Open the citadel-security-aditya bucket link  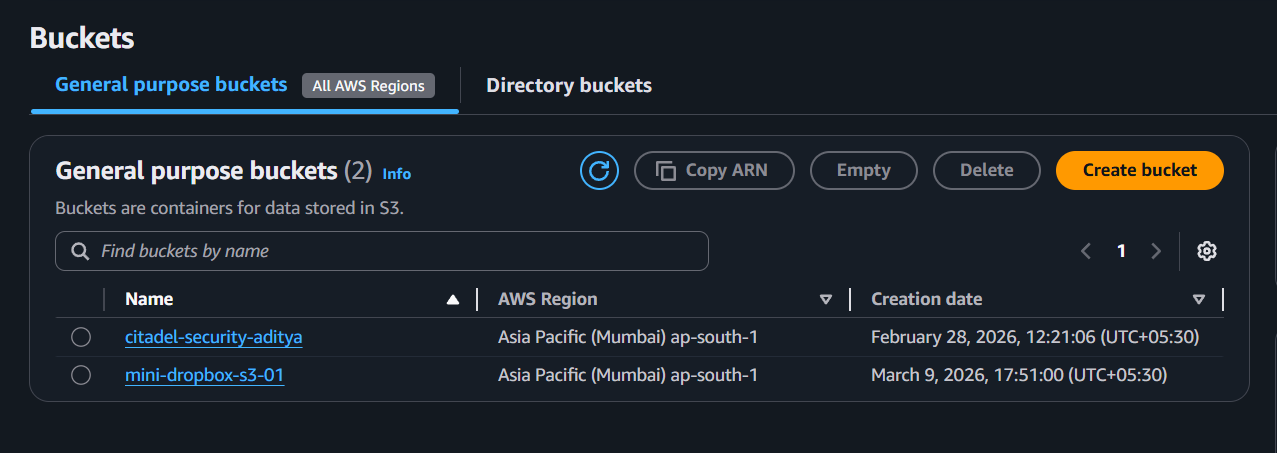click(x=213, y=338)
